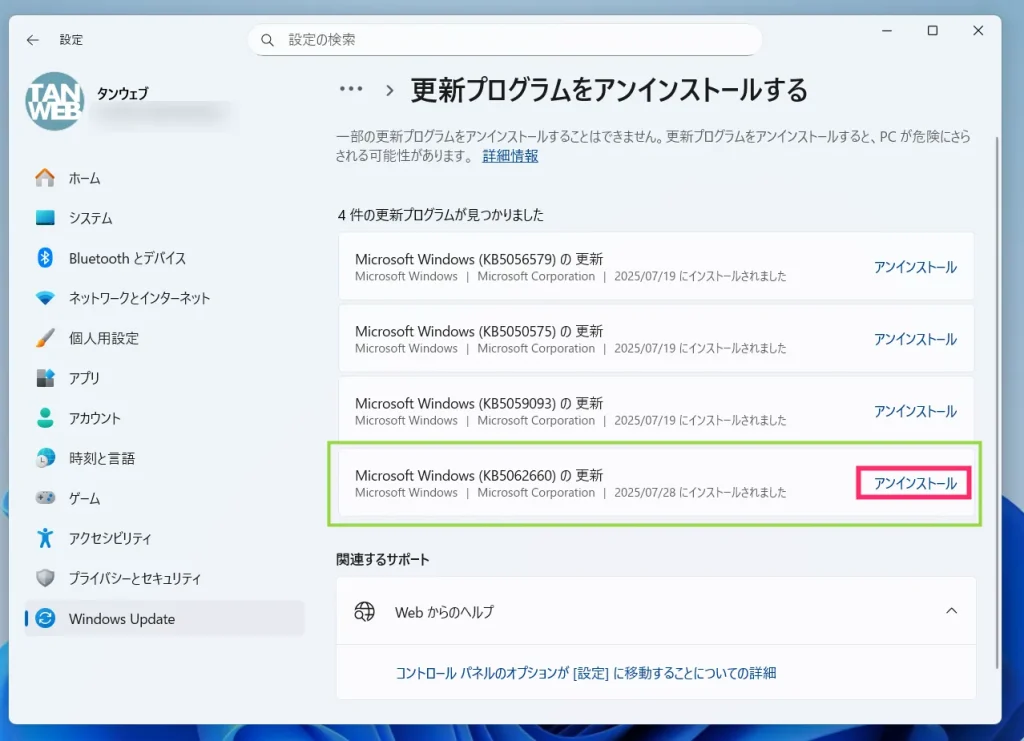
Task: Open Bluetooth とデバイス settings
Action: pos(165,259)
